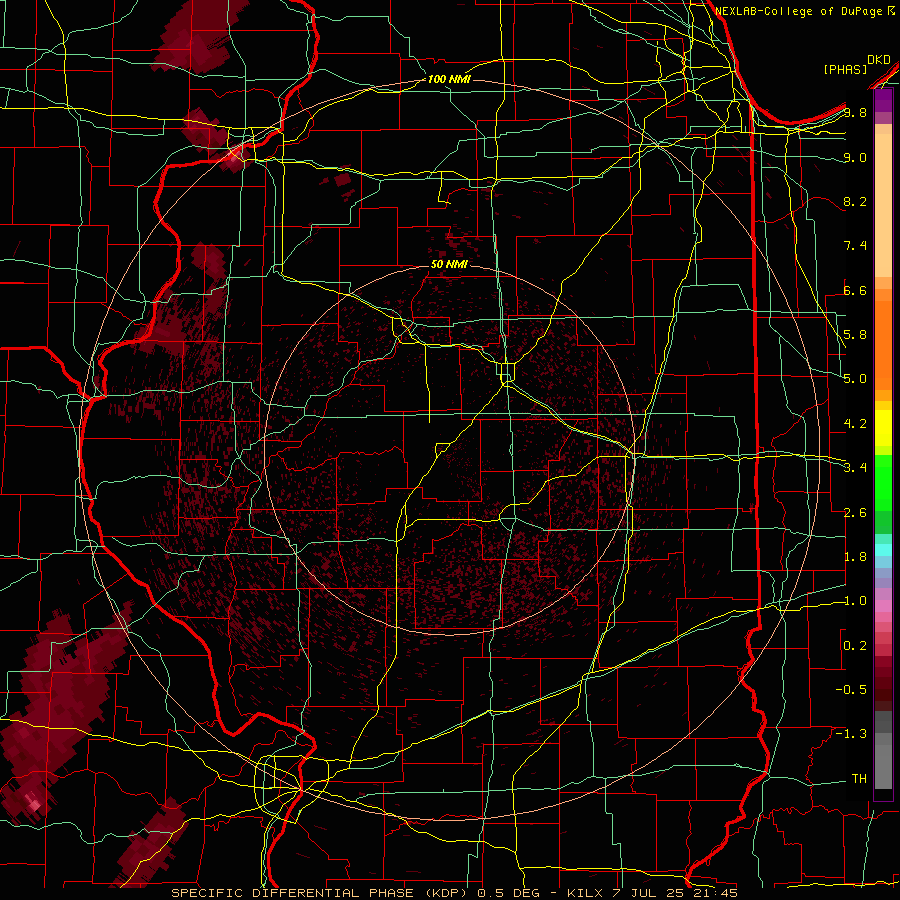Image resolution: width=900 pixels, height=900 pixels.
Task: Pick the pink color bar segment near 1.0
Action: (x=883, y=606)
